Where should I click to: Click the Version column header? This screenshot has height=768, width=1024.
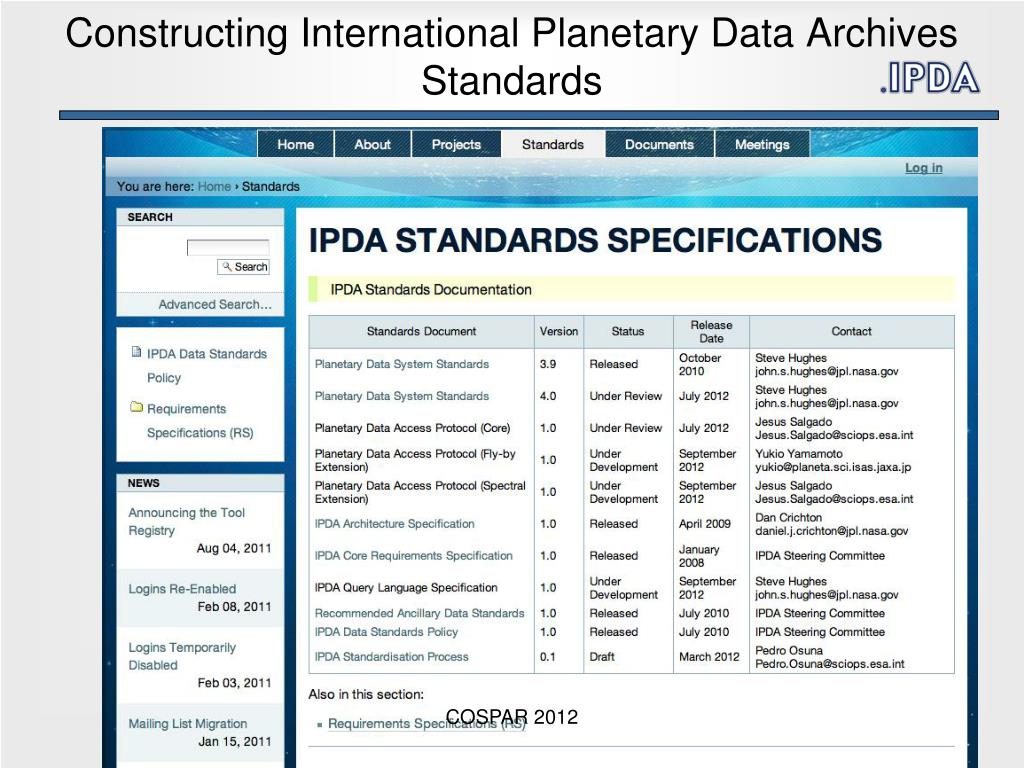click(x=558, y=331)
